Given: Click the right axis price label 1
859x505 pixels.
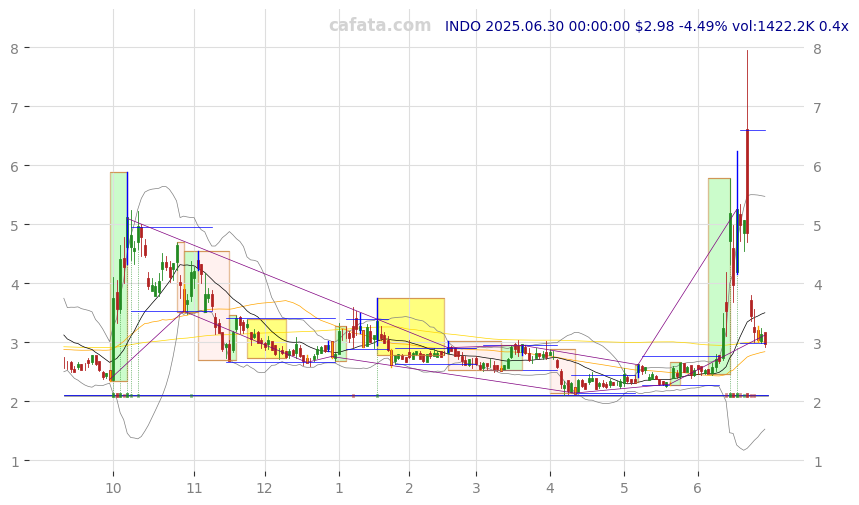Looking at the screenshot, I should pos(817,462).
